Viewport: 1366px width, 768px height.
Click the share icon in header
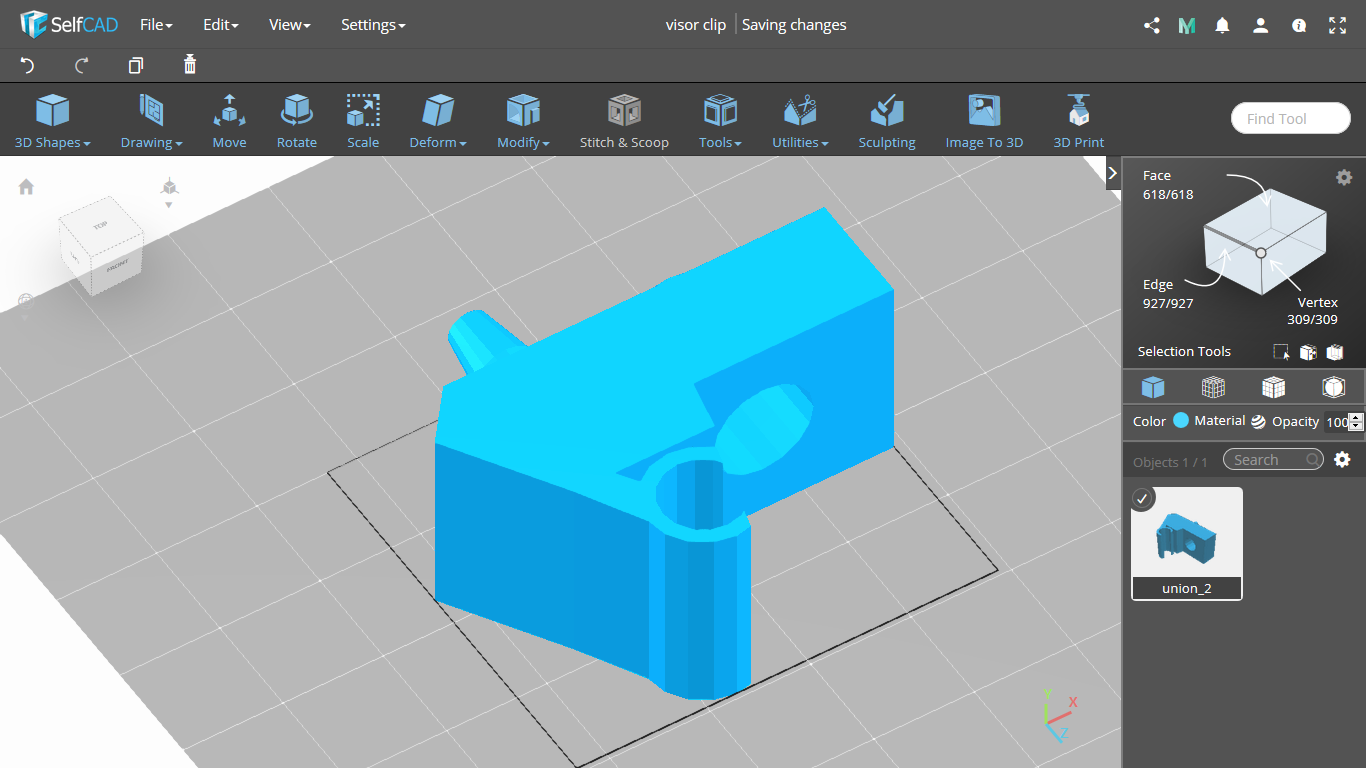pos(1151,26)
